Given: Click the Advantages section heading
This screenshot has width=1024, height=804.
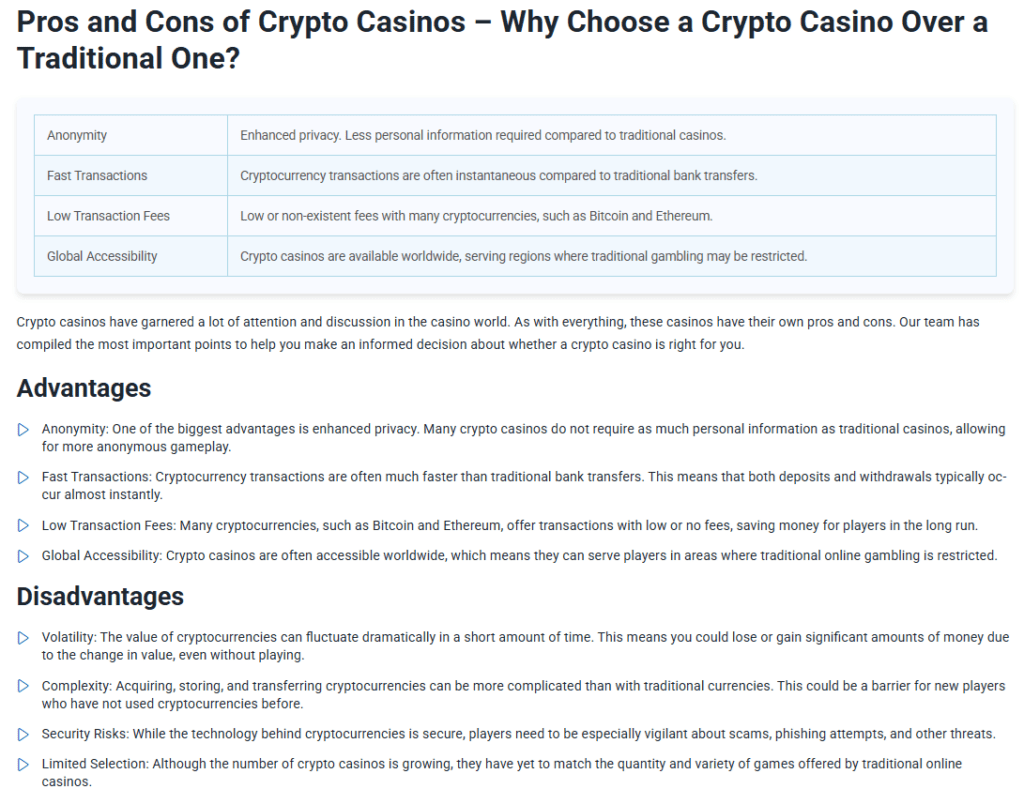Looking at the screenshot, I should [84, 388].
